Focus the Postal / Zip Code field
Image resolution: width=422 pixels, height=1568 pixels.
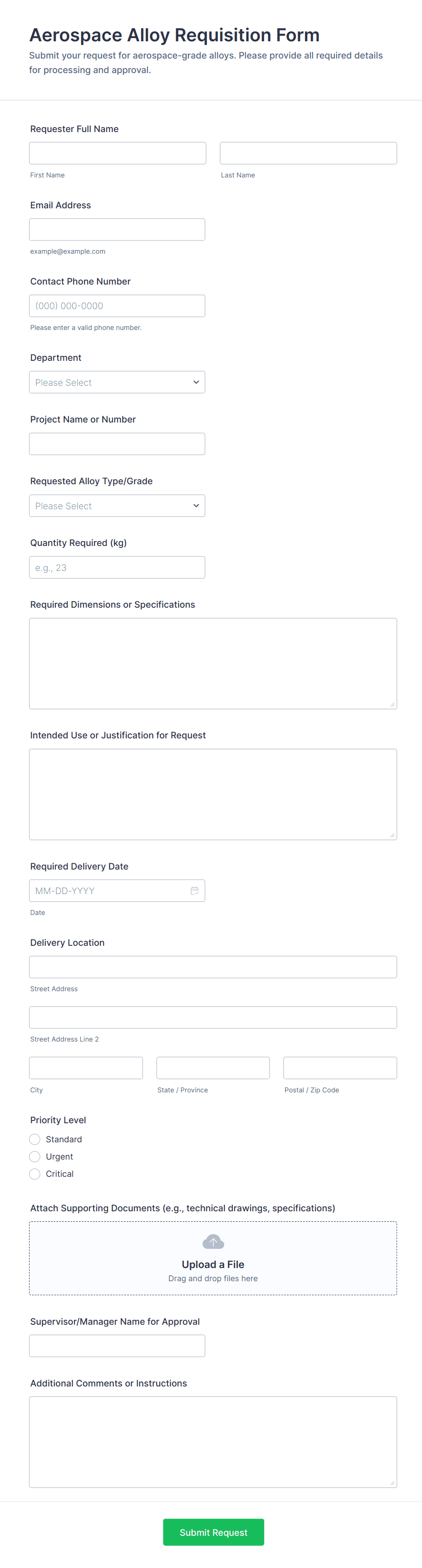coord(340,1068)
